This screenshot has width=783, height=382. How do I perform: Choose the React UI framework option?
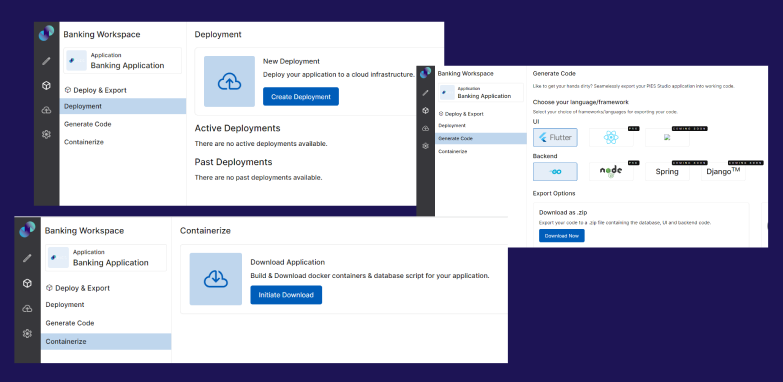pos(611,137)
